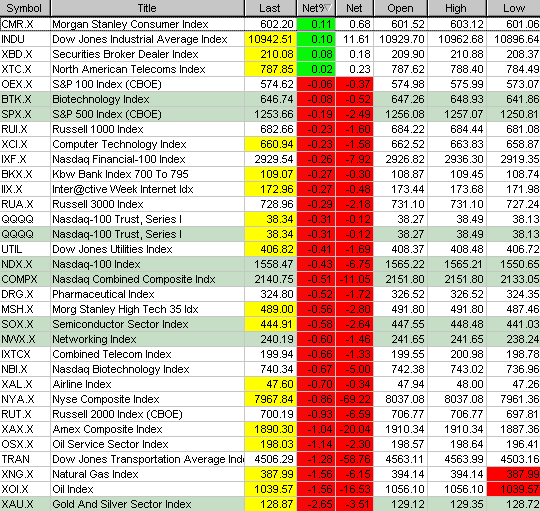Select the Gold And Silver Sector Index row
Image resolution: width=540 pixels, height=511 pixels.
[270, 504]
